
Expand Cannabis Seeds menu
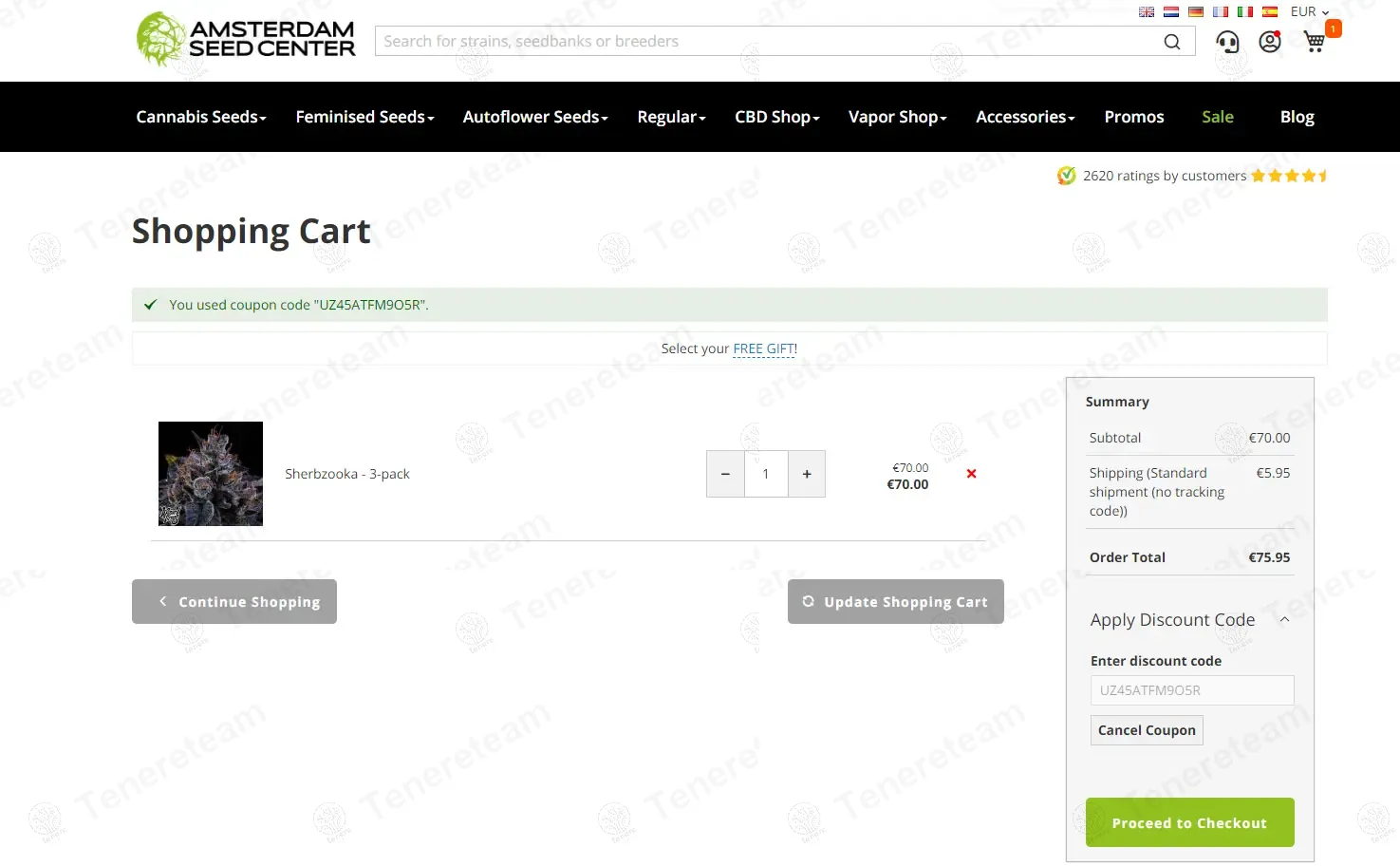click(x=201, y=117)
